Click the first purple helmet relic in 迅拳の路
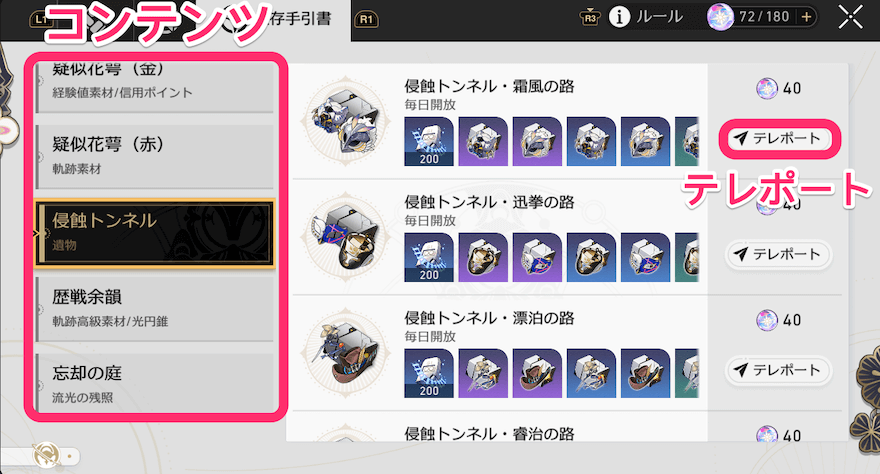This screenshot has width=880, height=474. 483,257
